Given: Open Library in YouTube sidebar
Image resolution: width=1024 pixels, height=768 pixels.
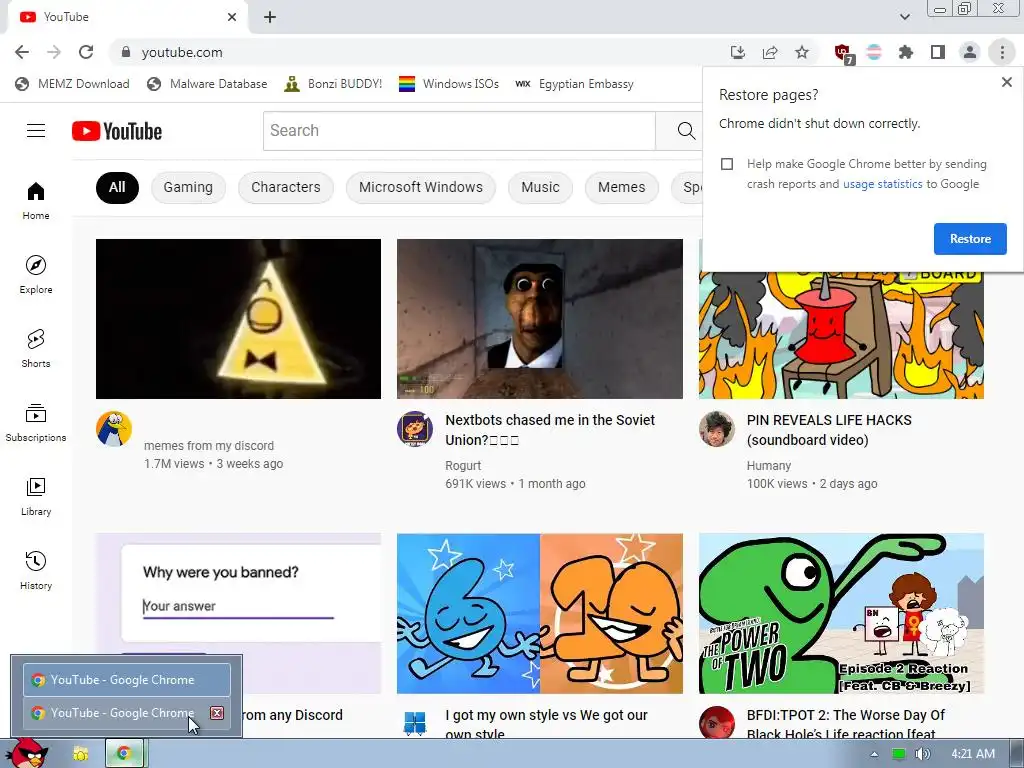Looking at the screenshot, I should [x=36, y=496].
